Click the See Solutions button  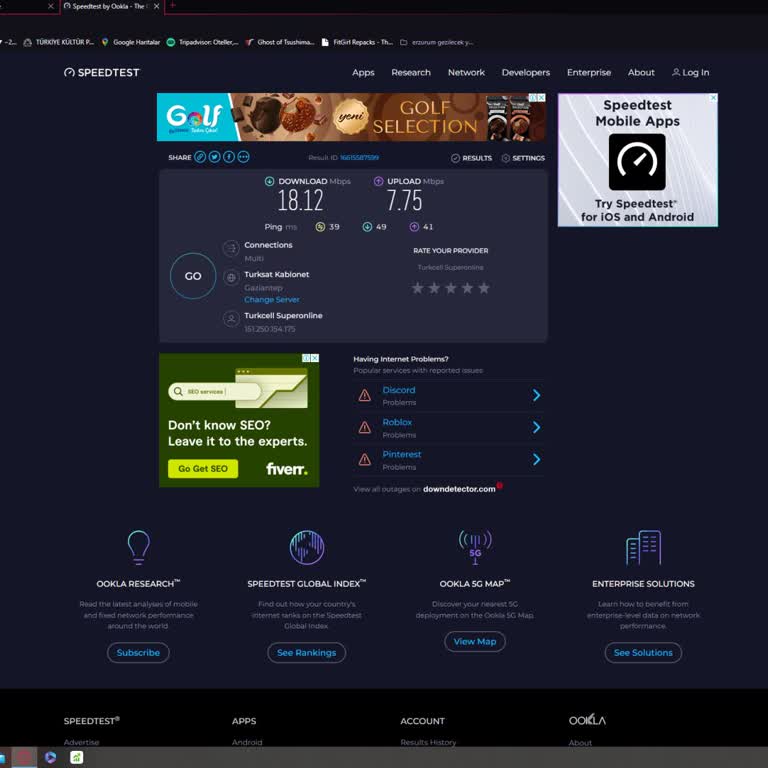(643, 652)
